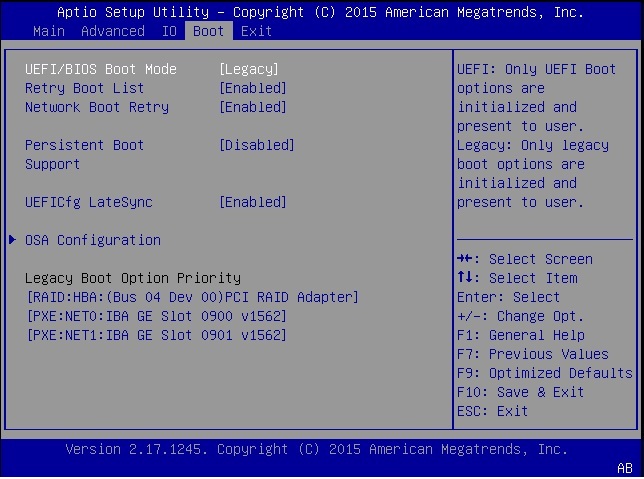Select the Network Boot Retry label
The width and height of the screenshot is (644, 479).
coord(97,107)
